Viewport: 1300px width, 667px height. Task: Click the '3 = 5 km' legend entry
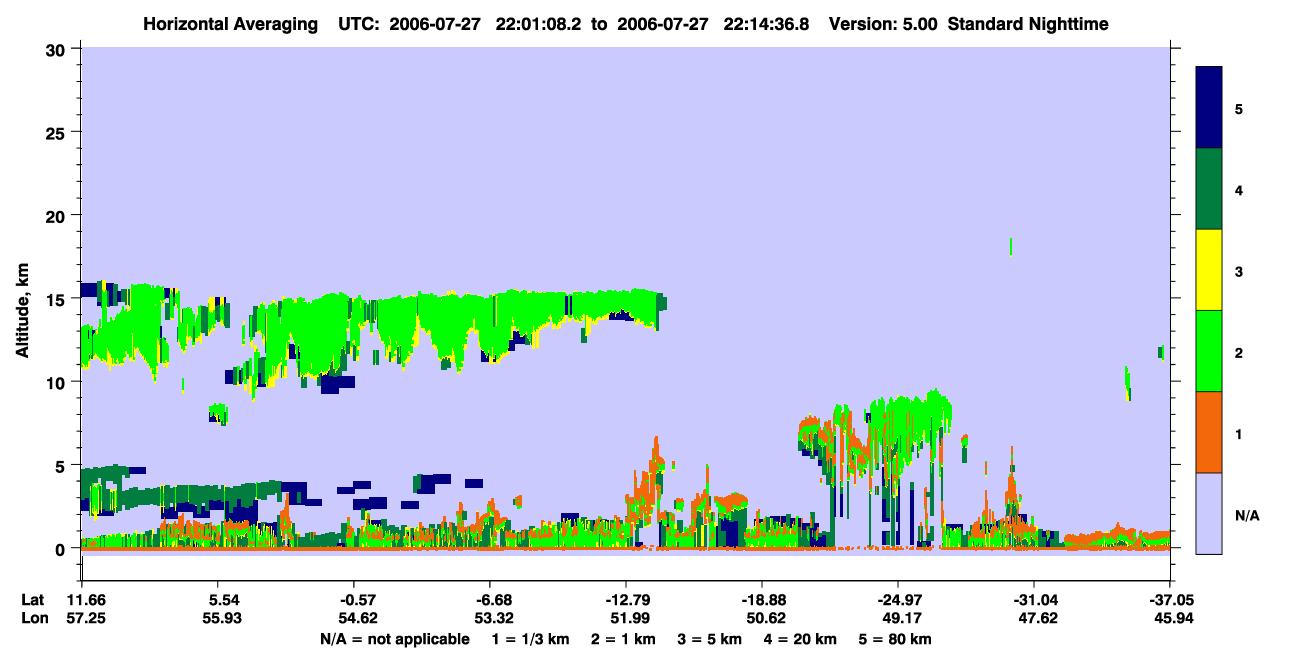point(712,639)
